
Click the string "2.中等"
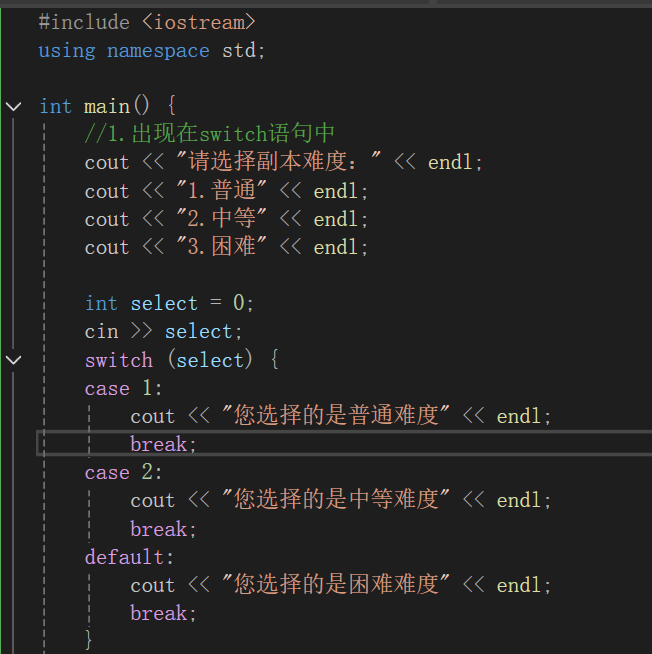[x=221, y=219]
